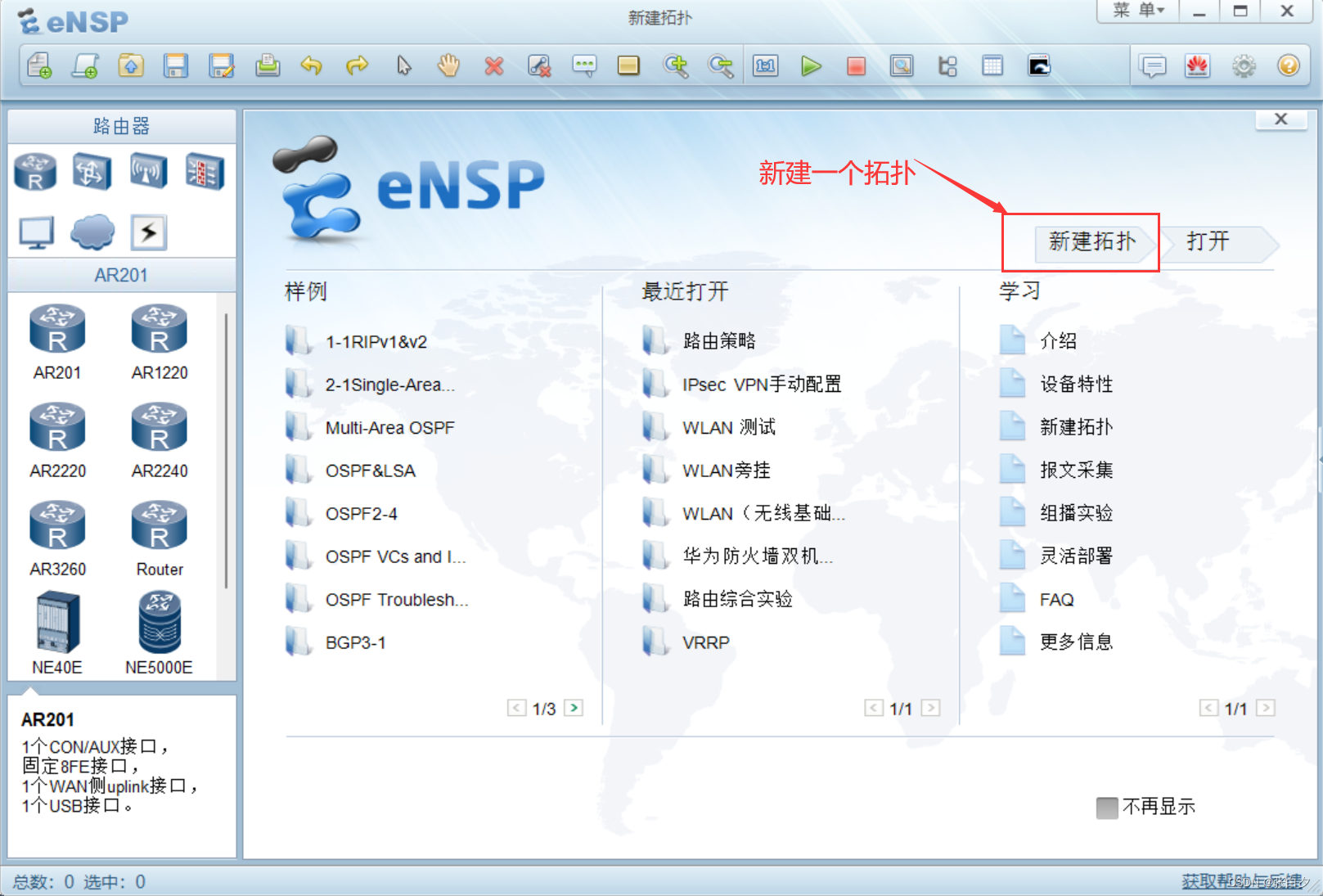1323x896 pixels.
Task: Click the zoom out magnifier icon
Action: coord(721,65)
